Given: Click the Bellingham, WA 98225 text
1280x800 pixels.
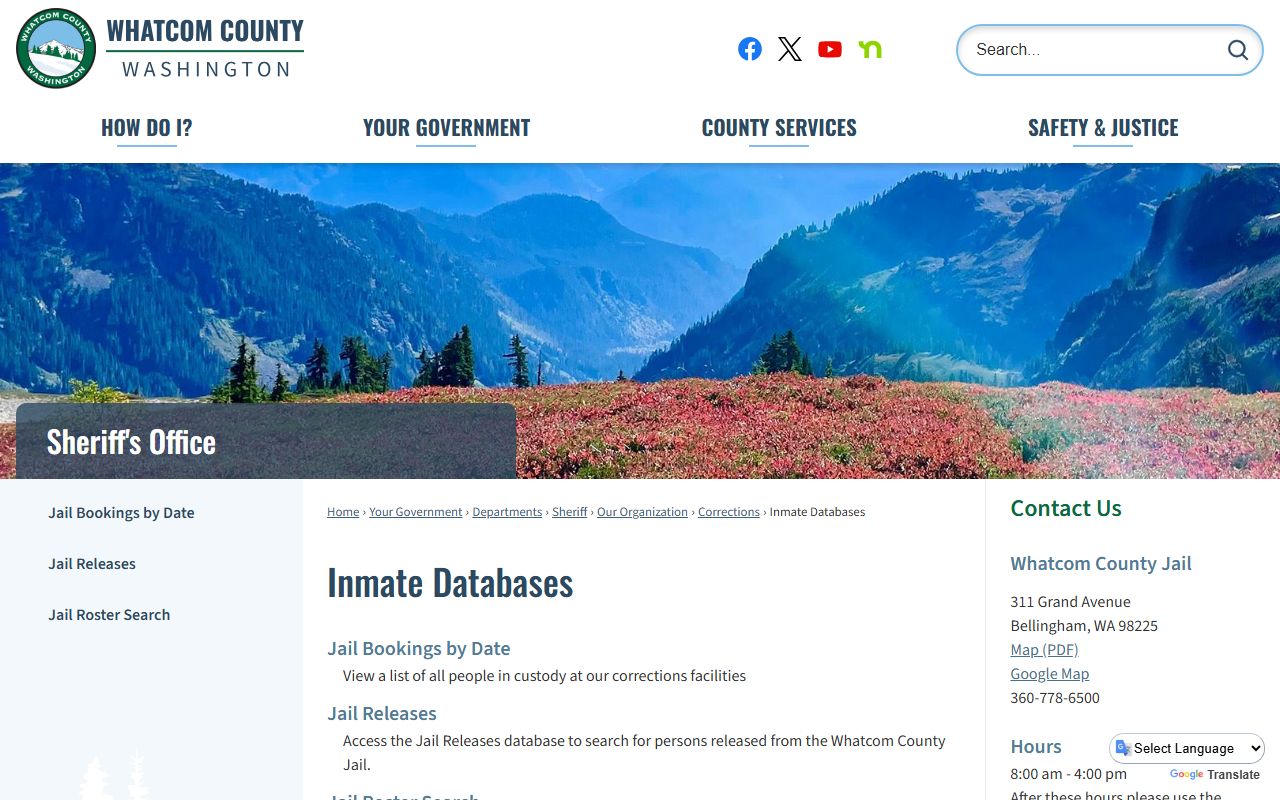Looking at the screenshot, I should (1084, 626).
